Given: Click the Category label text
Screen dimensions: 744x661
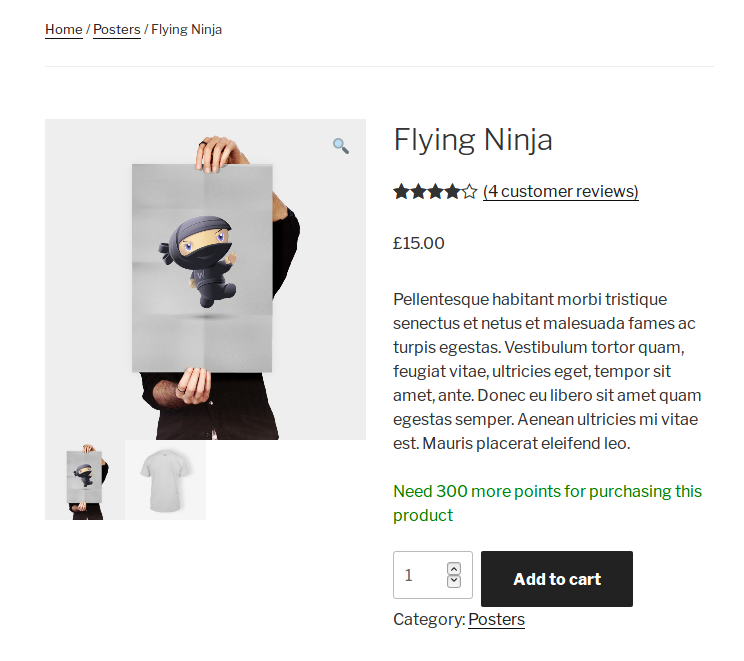Looking at the screenshot, I should [429, 619].
